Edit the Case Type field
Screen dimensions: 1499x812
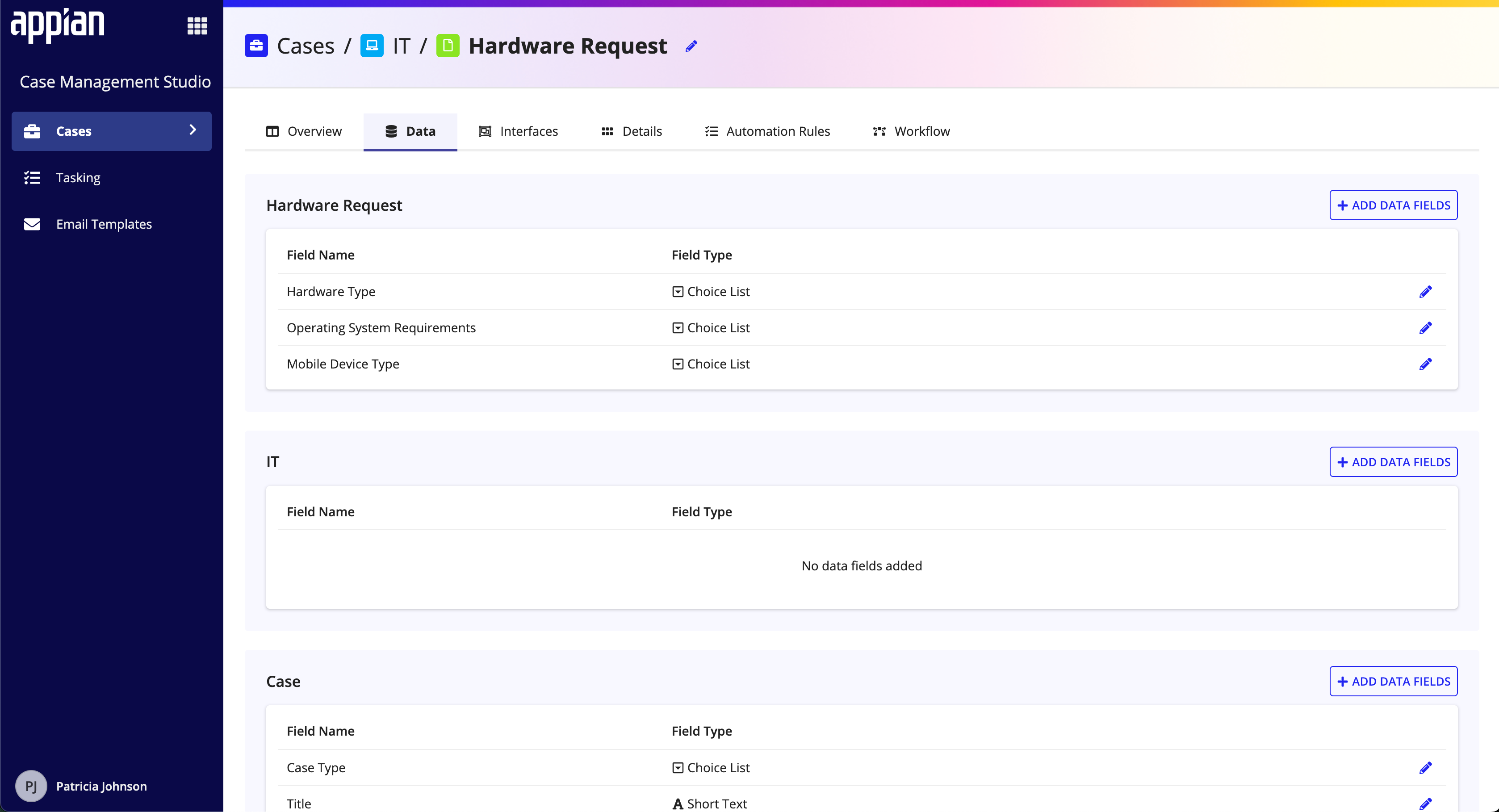tap(1425, 768)
